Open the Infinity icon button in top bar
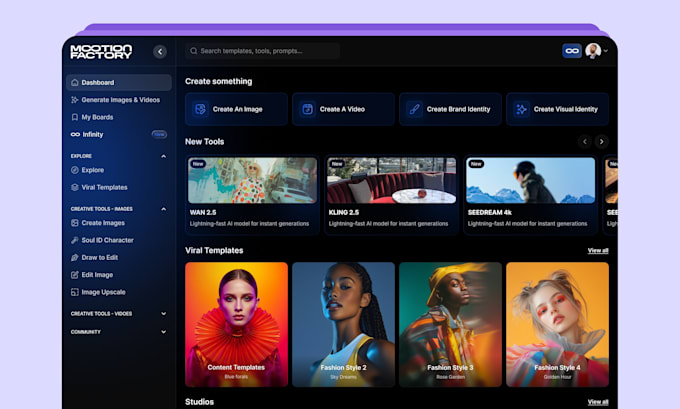The width and height of the screenshot is (680, 409). point(572,51)
